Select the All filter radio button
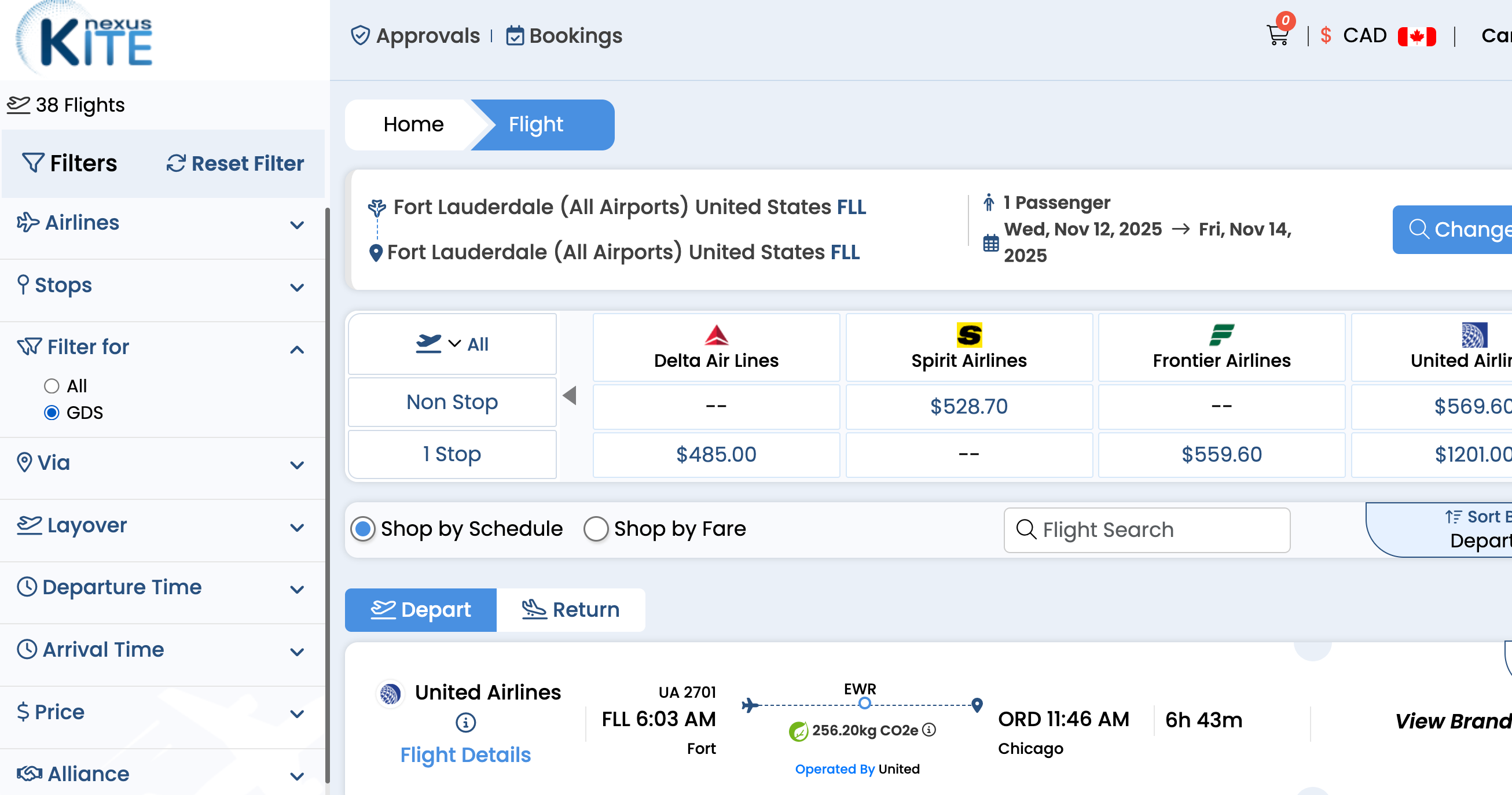The image size is (1512, 795). click(x=52, y=386)
